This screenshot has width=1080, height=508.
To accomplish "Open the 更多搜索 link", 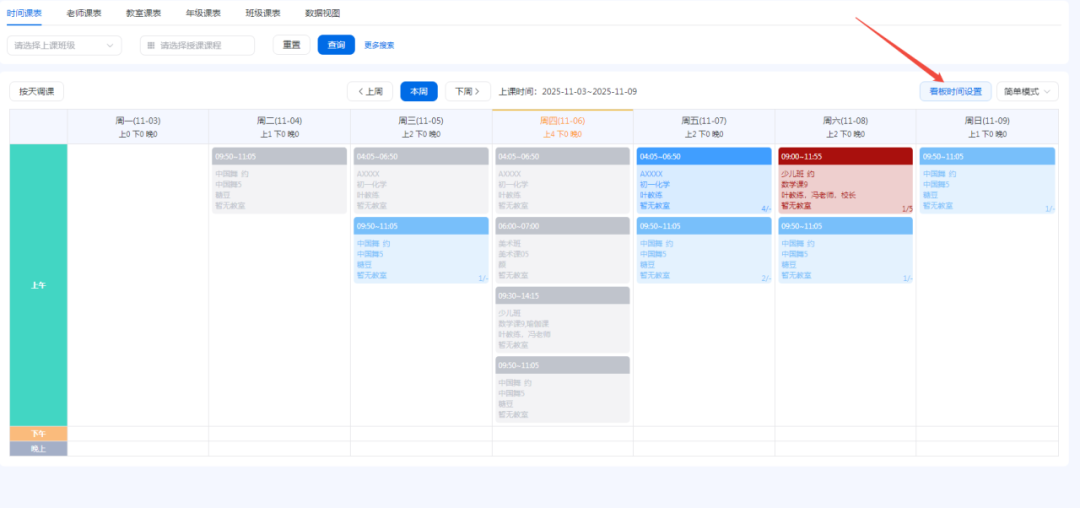I will coord(379,45).
